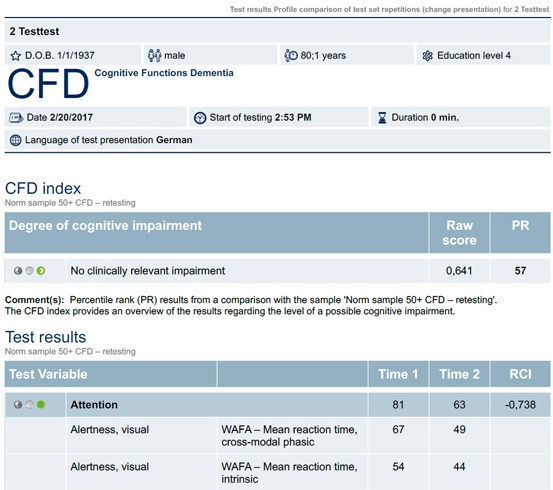Screen dimensions: 553x490
Task: Click the globe icon beside Language of test presentation
Action: click(16, 140)
